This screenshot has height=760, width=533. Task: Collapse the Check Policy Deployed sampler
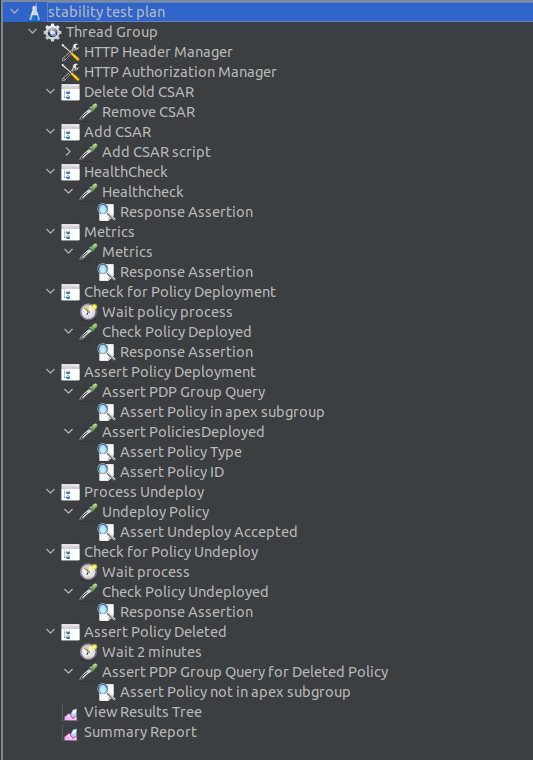point(68,332)
